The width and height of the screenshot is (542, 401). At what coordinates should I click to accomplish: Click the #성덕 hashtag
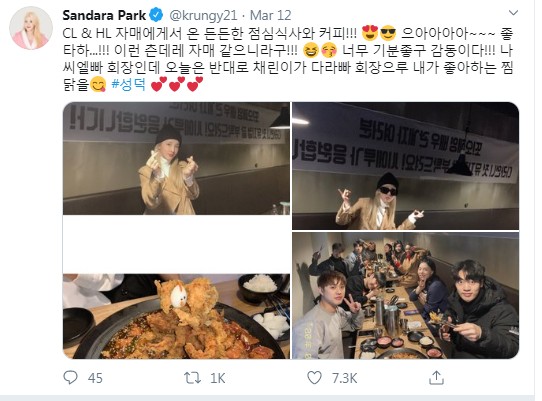click(129, 84)
